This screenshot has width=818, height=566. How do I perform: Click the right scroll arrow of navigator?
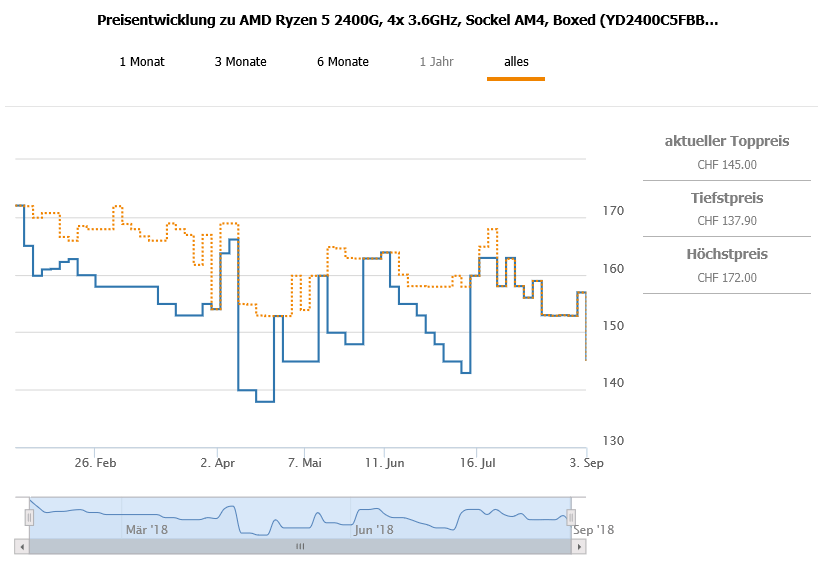(578, 547)
